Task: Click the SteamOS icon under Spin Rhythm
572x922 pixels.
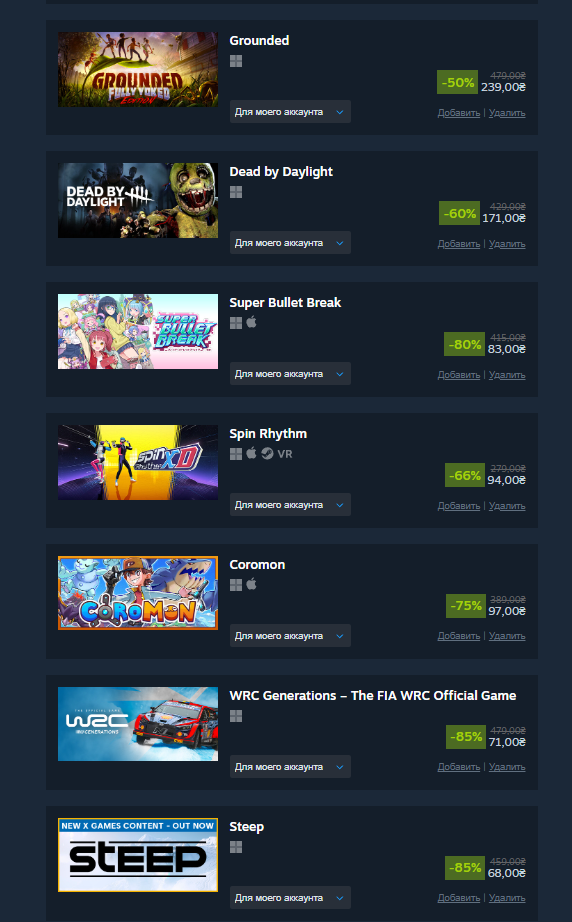Action: click(x=267, y=453)
